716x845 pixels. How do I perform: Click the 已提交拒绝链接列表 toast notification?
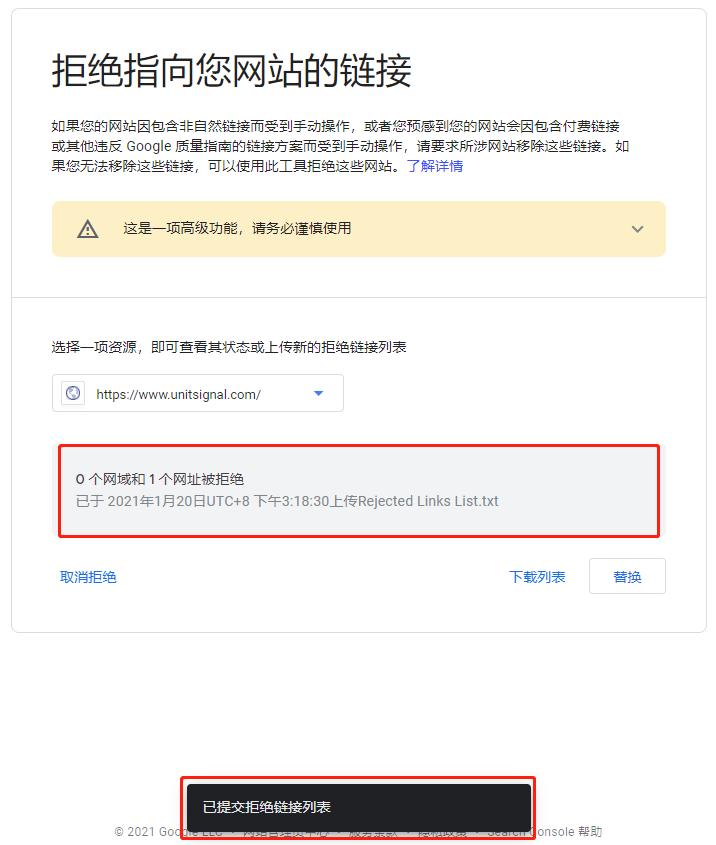[x=359, y=807]
